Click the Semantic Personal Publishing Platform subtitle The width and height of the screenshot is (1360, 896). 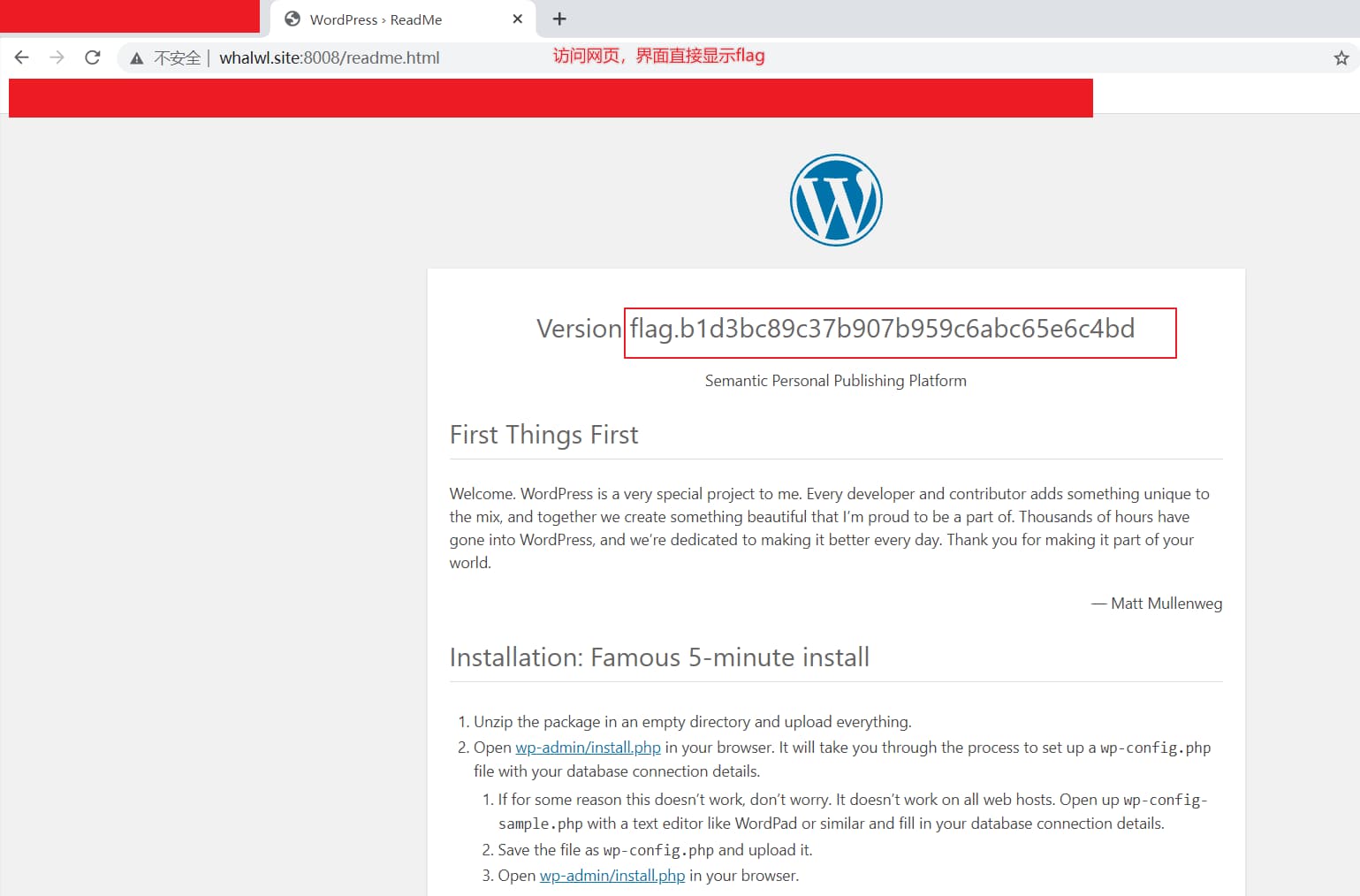pos(836,381)
